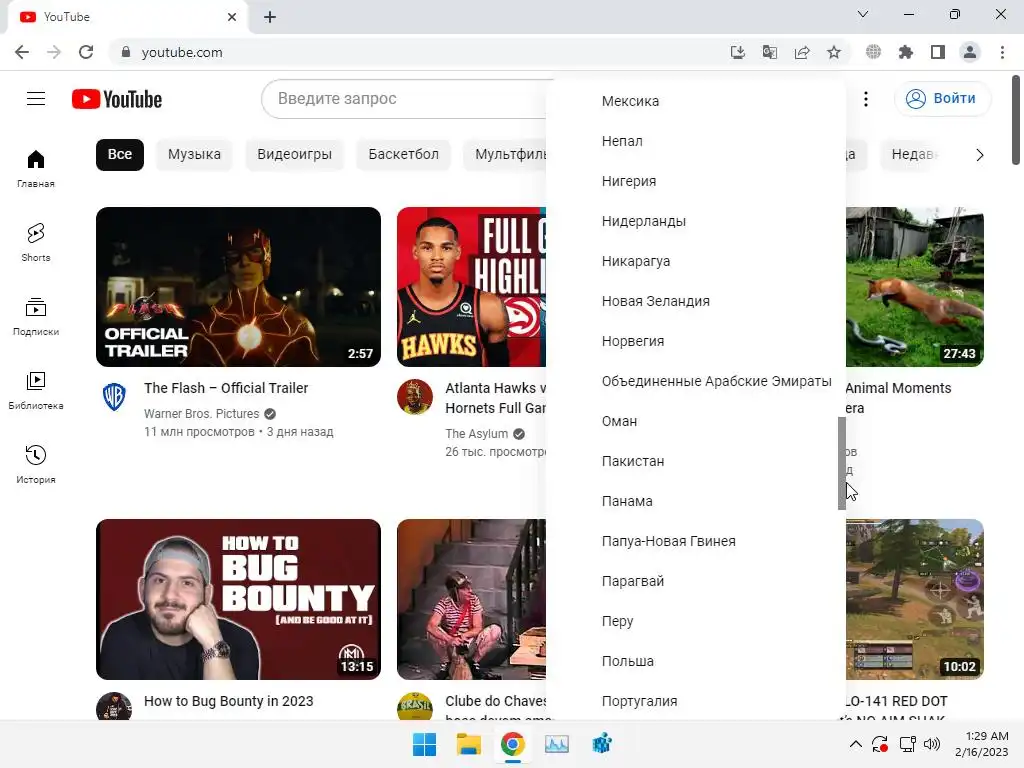Open YouTube settings three-dot menu
The height and width of the screenshot is (768, 1024).
[x=866, y=99]
